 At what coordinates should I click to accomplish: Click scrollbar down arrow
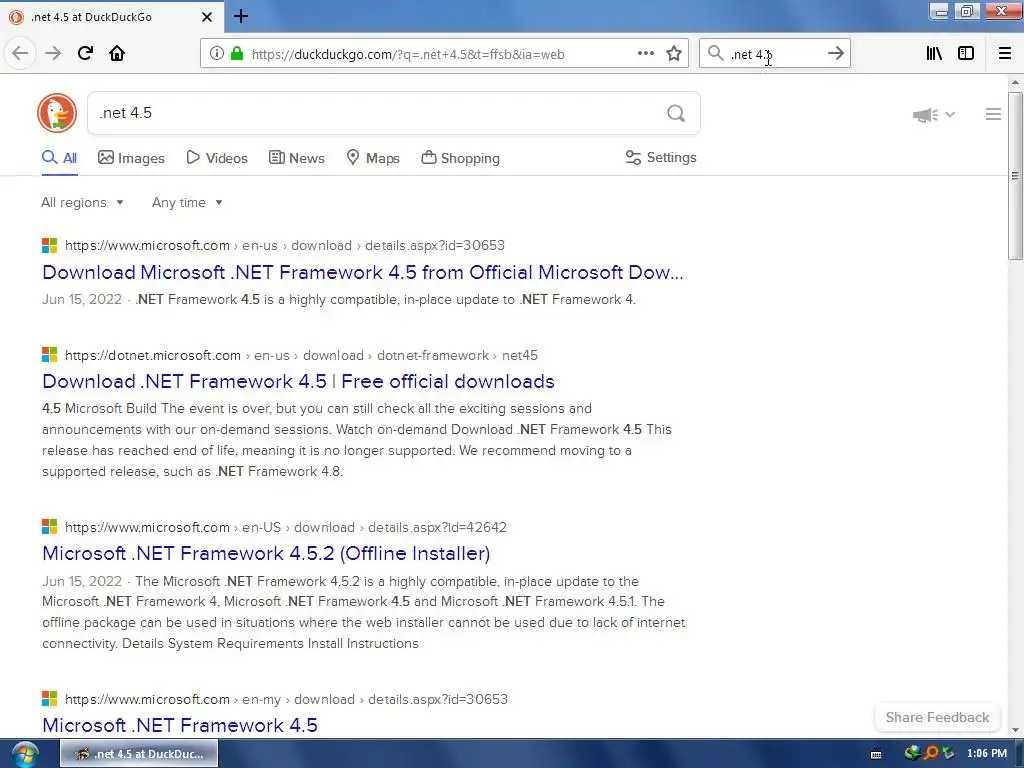click(1015, 730)
